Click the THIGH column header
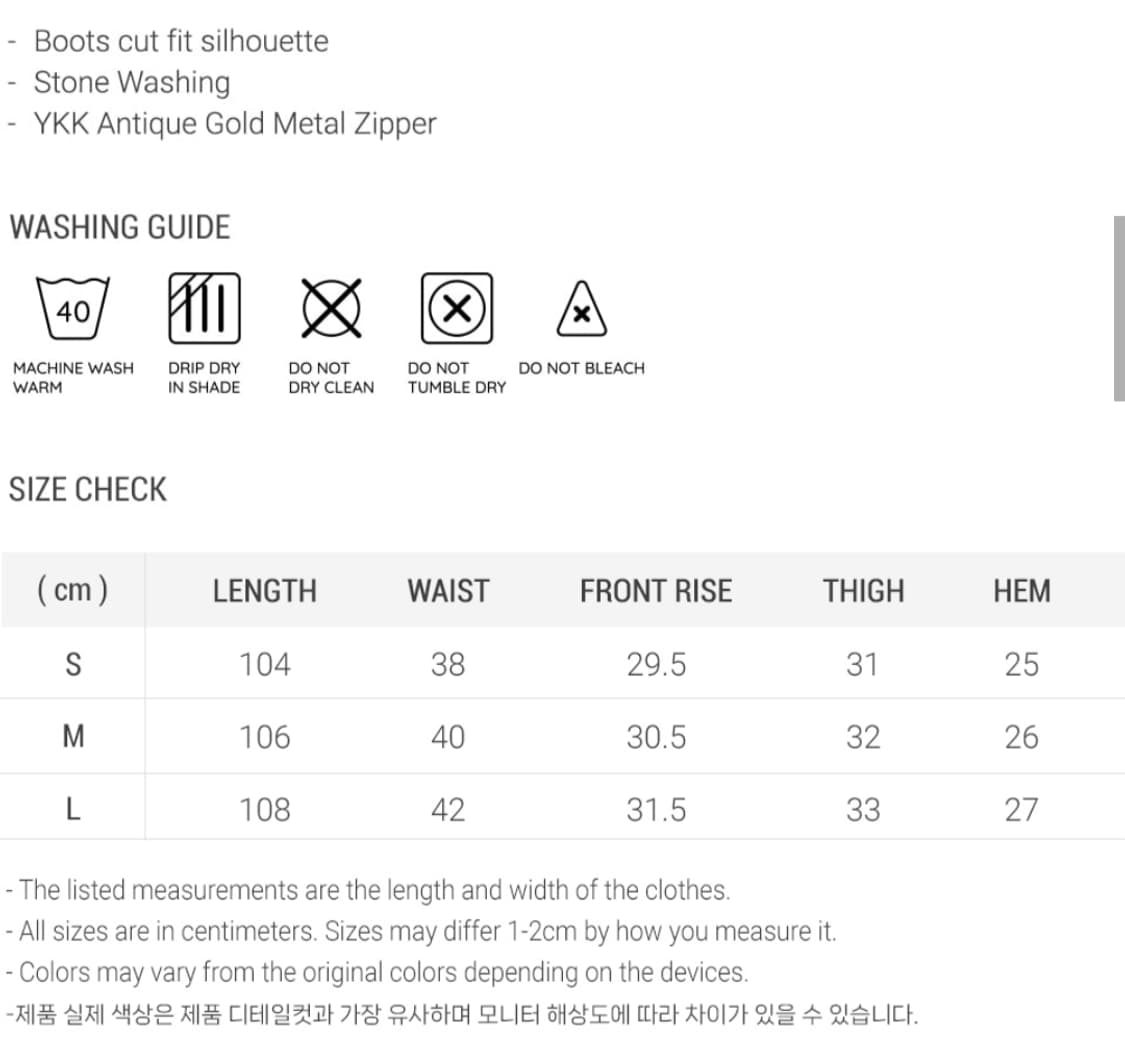This screenshot has height=1056, width=1125. pos(863,591)
